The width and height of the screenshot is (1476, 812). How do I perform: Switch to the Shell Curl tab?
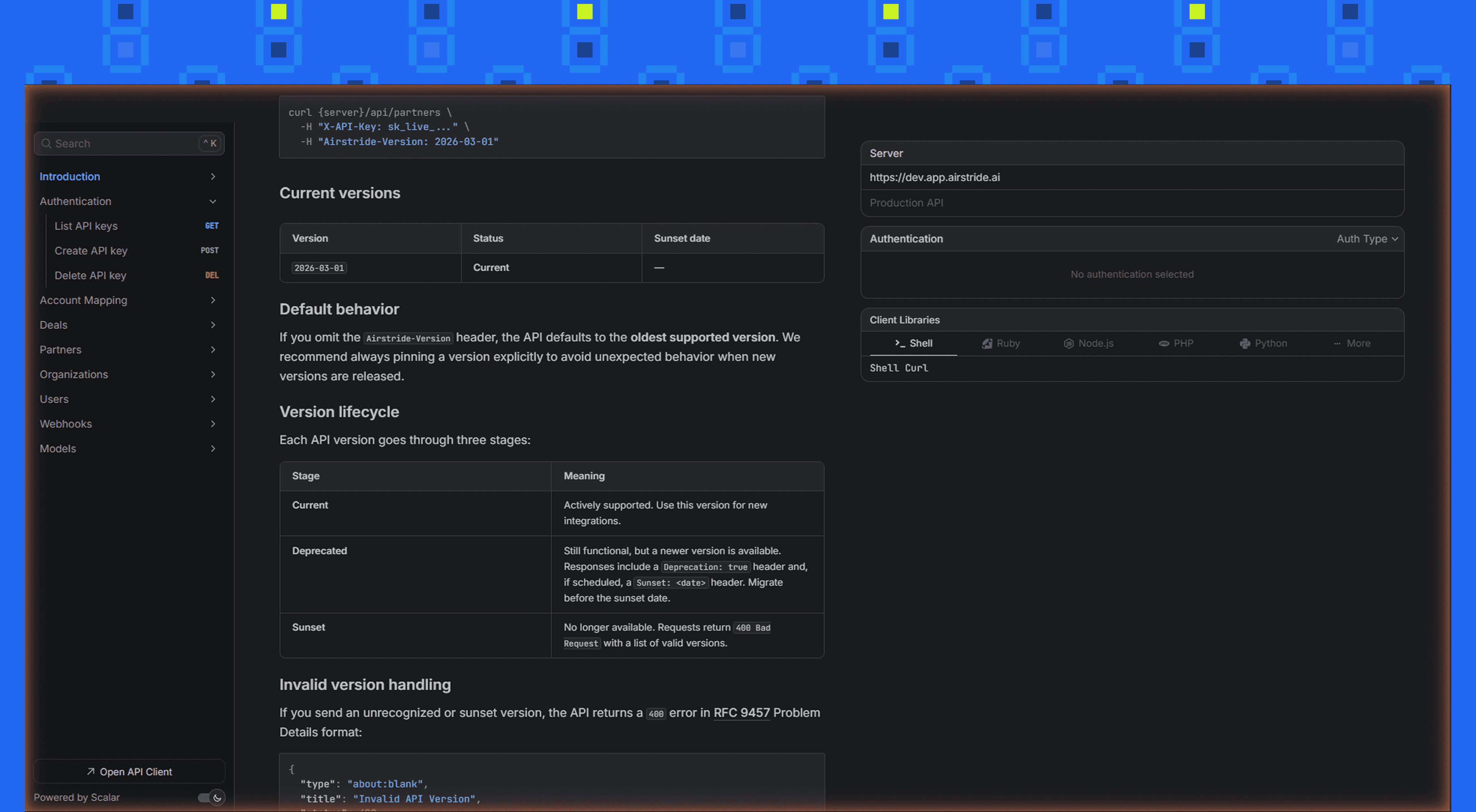899,368
